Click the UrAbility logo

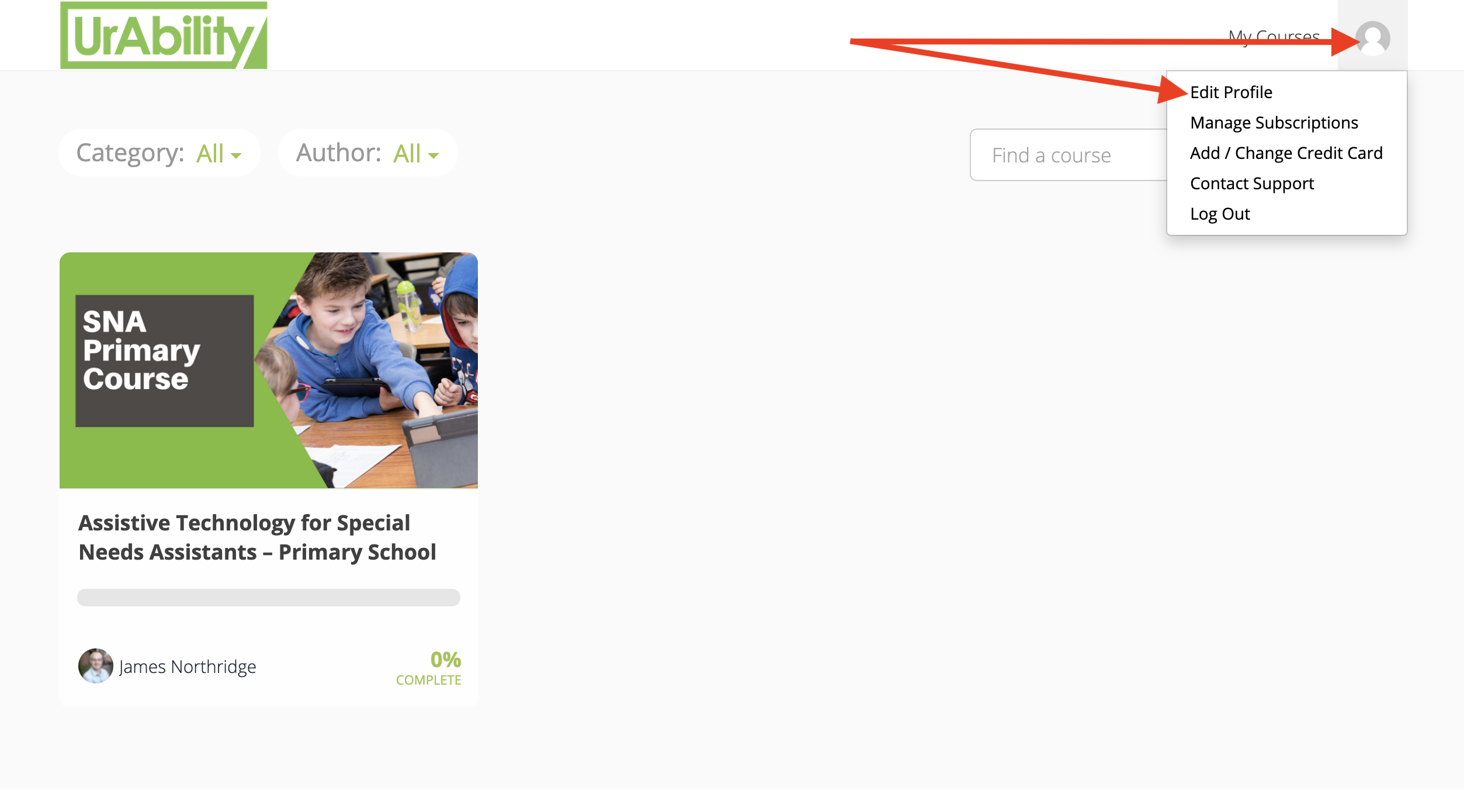click(164, 35)
